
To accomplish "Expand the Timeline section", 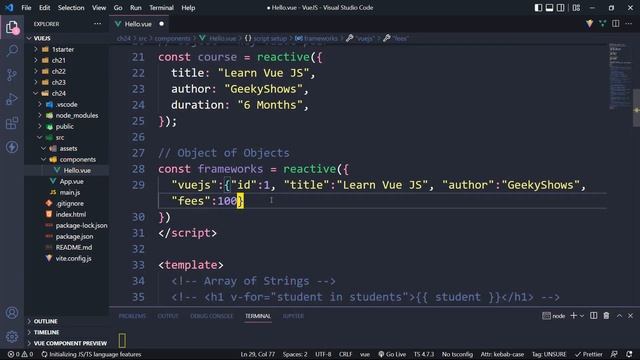I will (x=67, y=332).
